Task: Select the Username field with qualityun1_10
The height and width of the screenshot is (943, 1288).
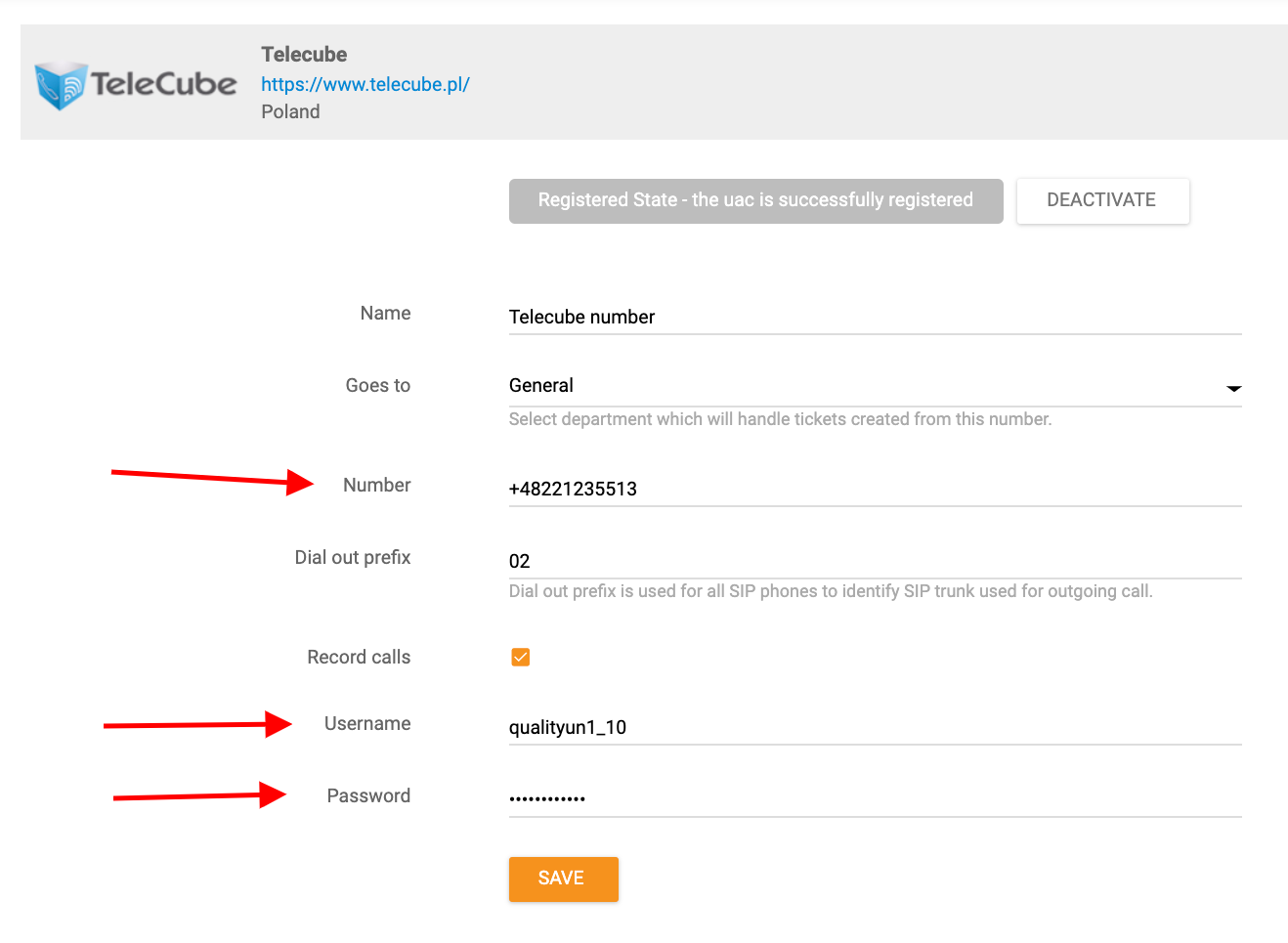Action: [x=874, y=727]
